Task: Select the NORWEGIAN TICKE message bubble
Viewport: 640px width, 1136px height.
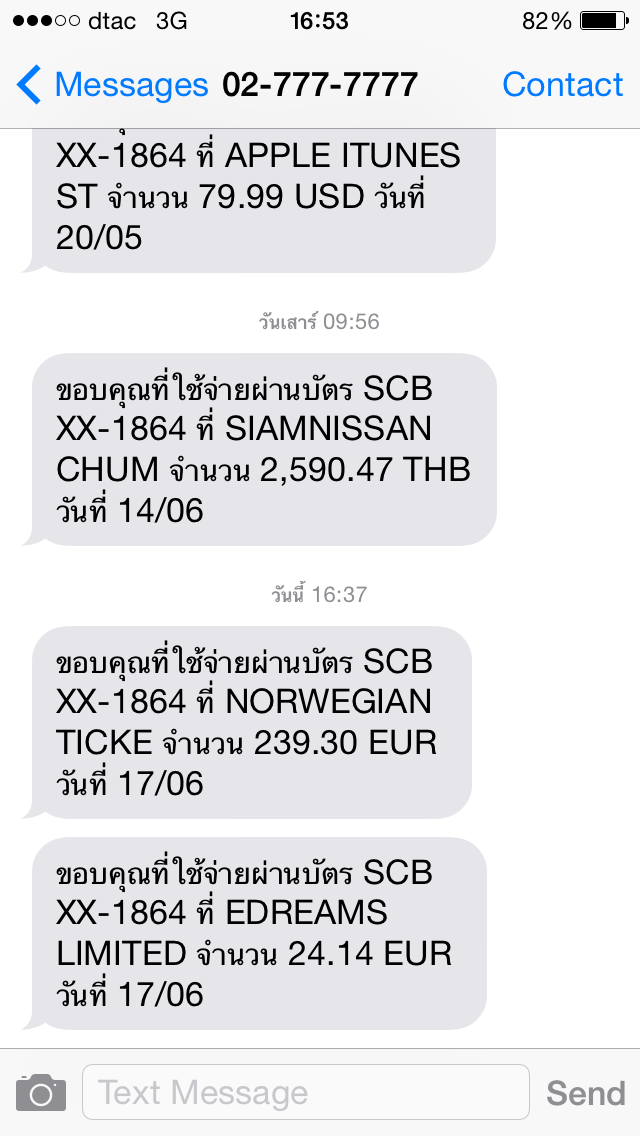Action: (250, 722)
